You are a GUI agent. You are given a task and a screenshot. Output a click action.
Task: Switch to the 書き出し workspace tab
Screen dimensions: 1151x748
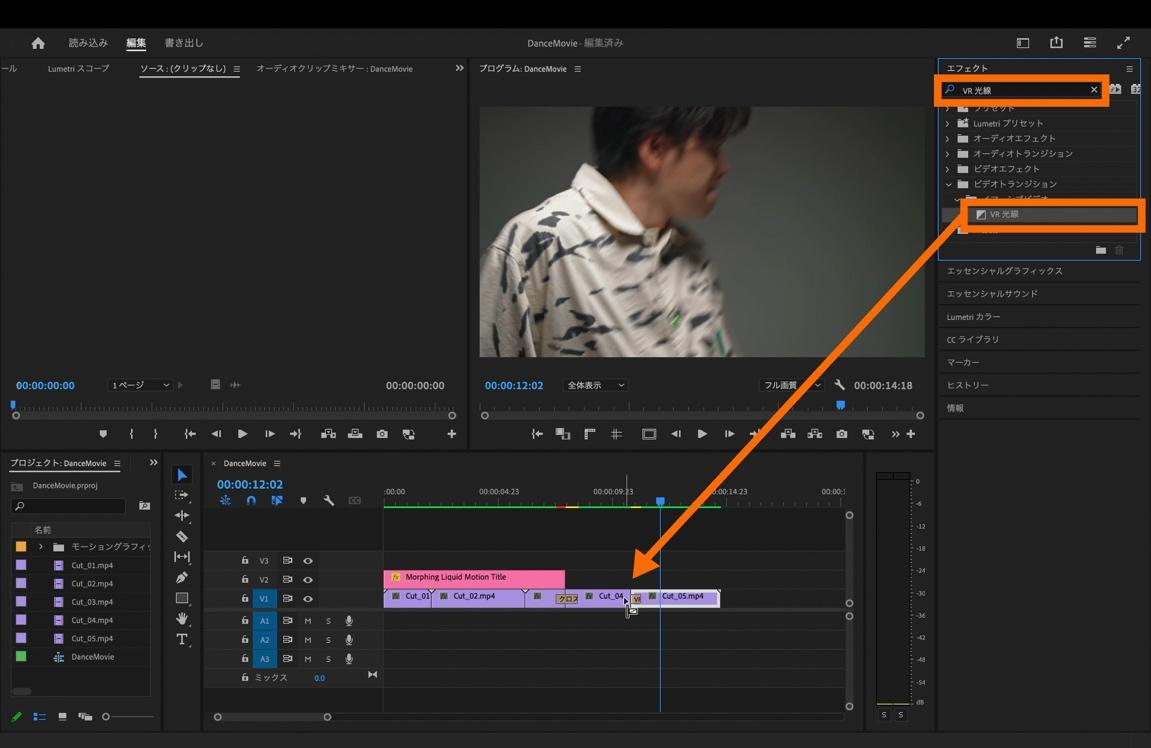coord(184,43)
